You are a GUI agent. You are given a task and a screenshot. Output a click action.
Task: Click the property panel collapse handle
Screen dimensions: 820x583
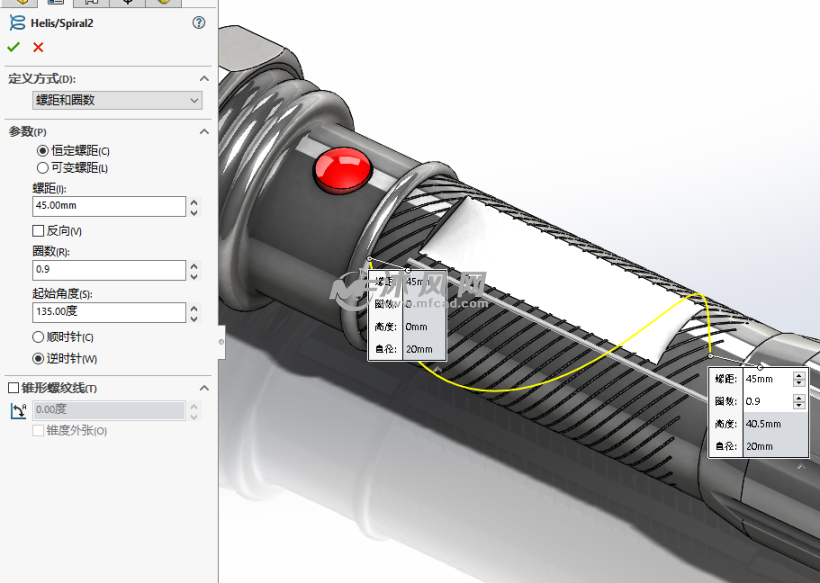[x=221, y=342]
